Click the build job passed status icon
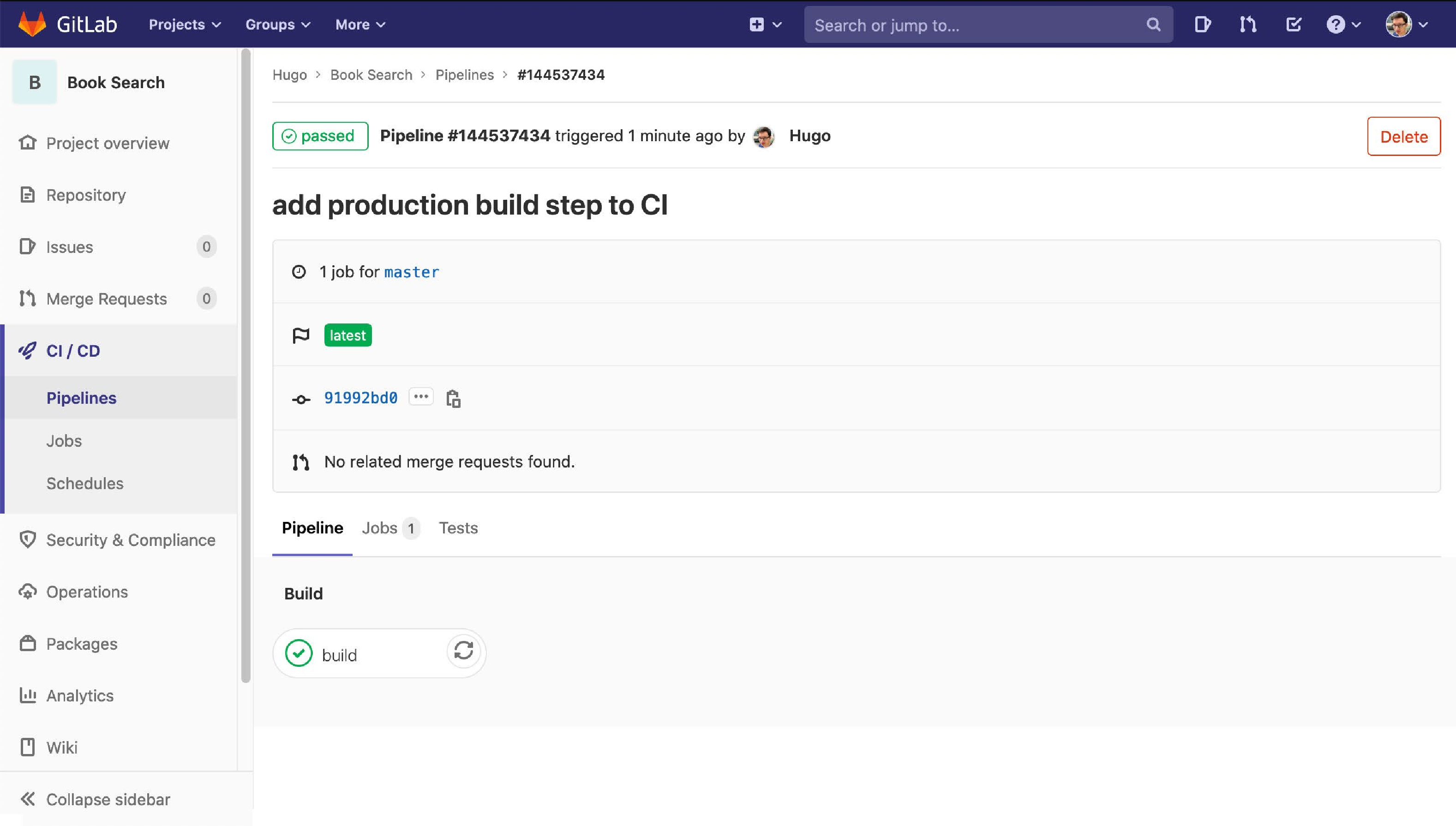 pos(299,653)
